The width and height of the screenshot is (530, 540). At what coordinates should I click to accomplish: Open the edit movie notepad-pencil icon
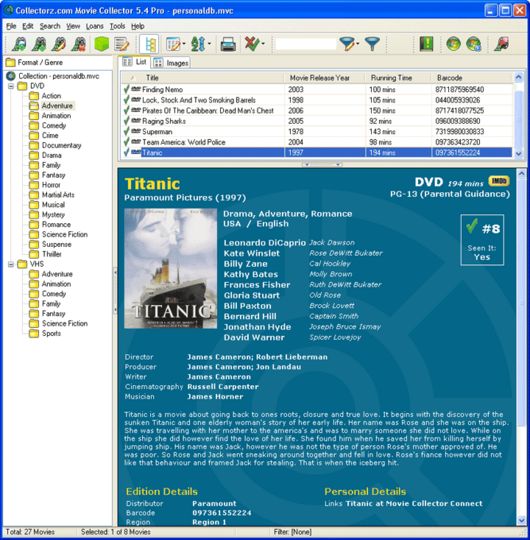122,44
